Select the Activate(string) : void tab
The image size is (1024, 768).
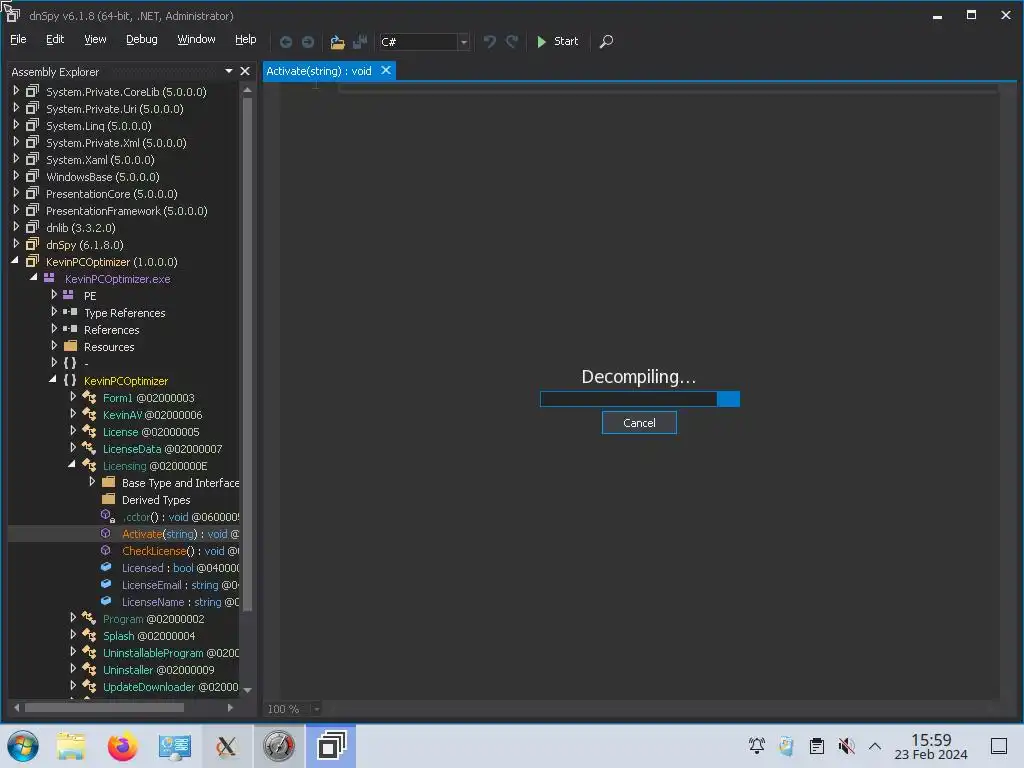(x=319, y=71)
